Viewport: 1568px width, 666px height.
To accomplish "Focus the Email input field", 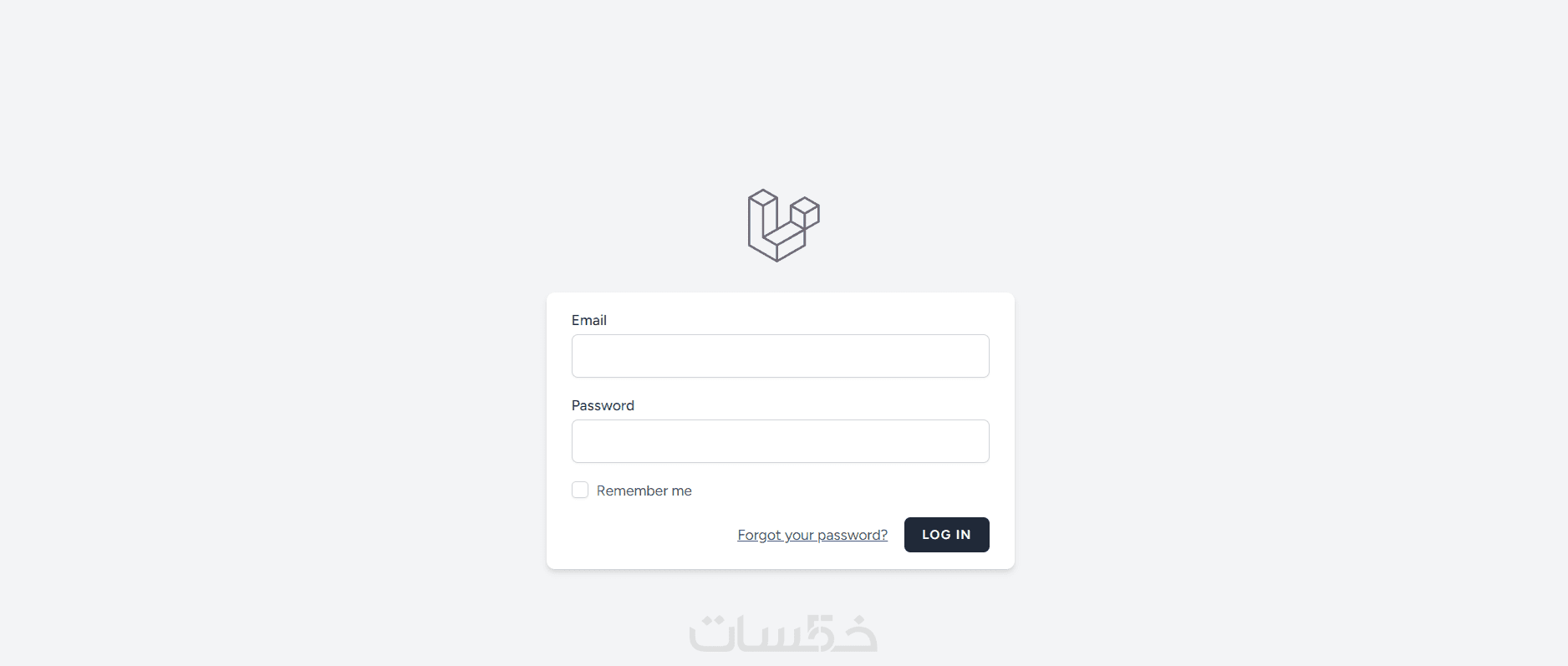I will pos(780,356).
